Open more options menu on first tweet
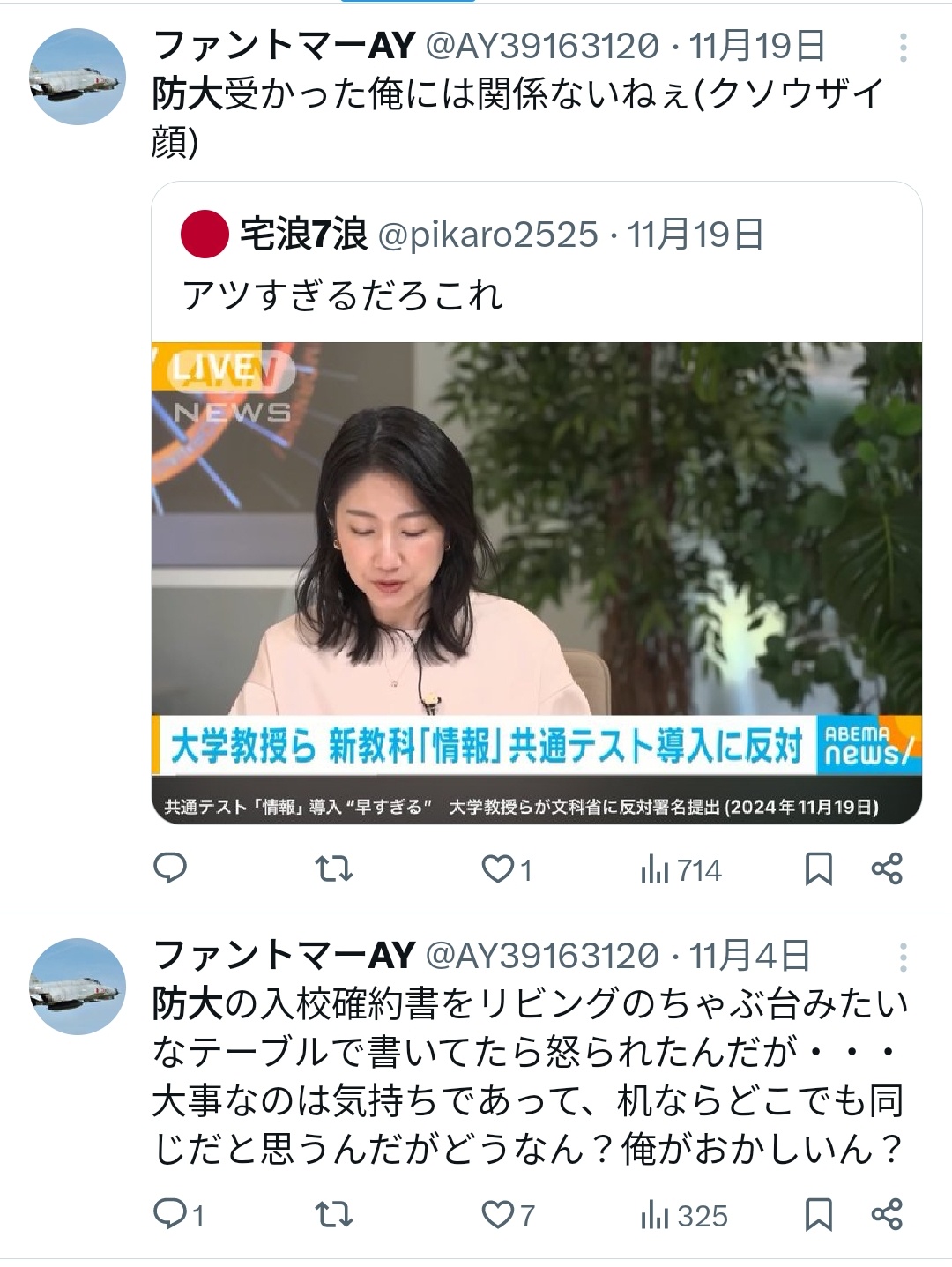The image size is (952, 1267). point(904,48)
